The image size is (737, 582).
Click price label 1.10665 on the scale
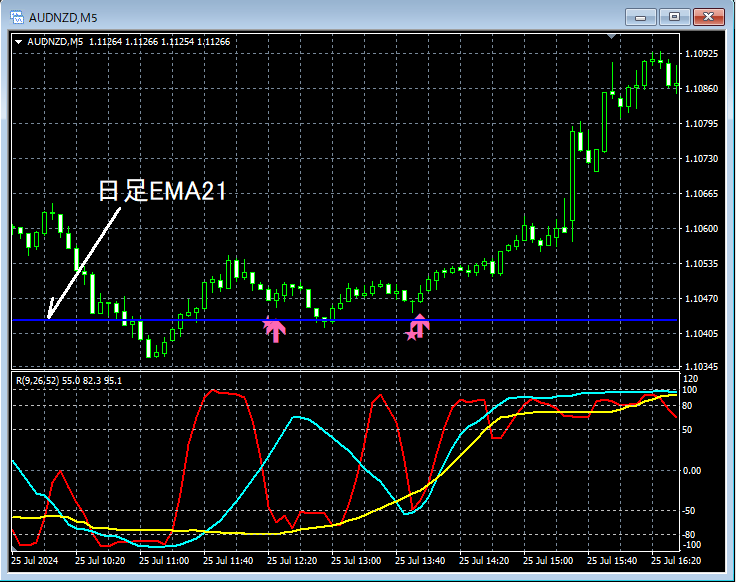click(x=702, y=194)
